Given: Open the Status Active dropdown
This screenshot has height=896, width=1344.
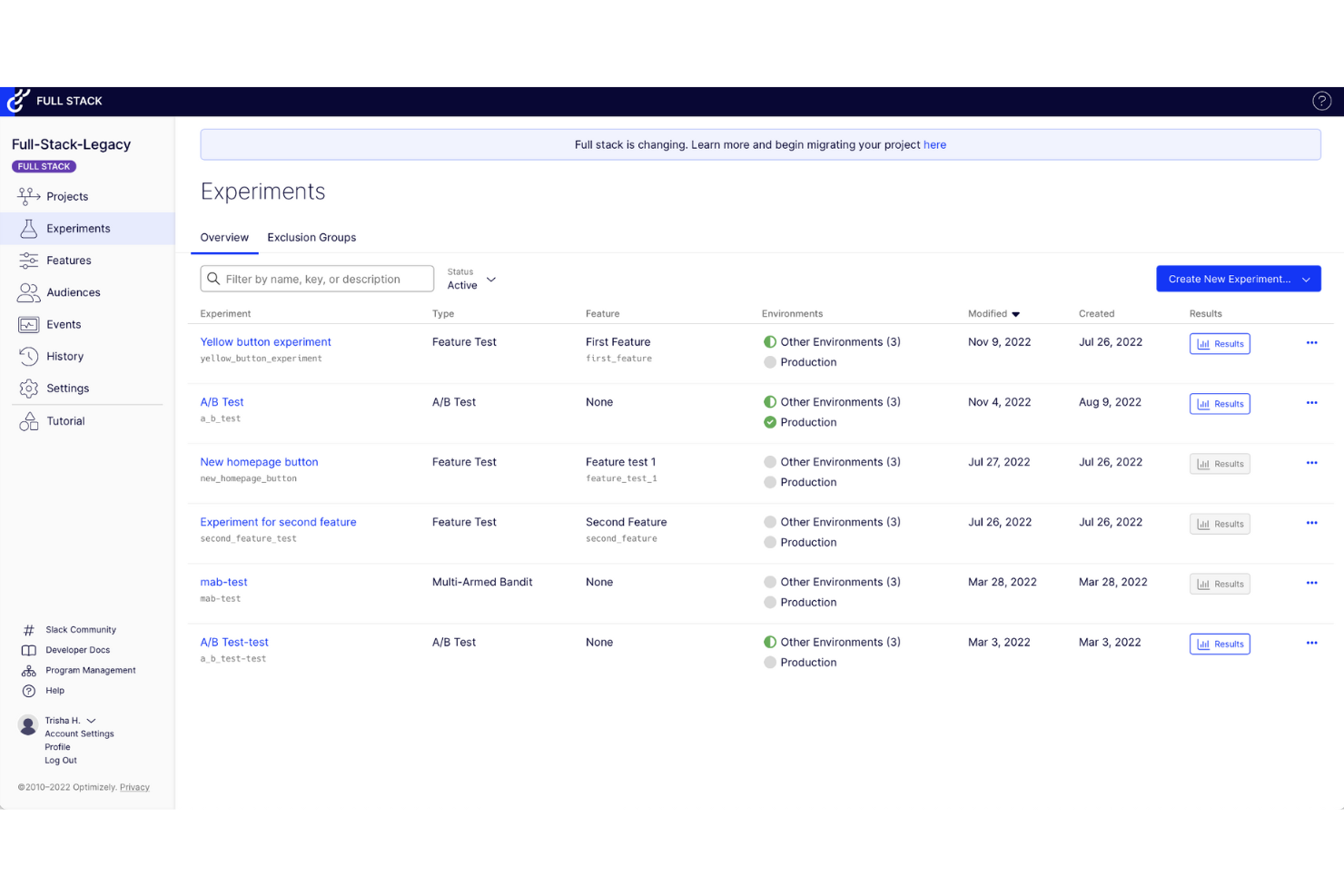Looking at the screenshot, I should 471,279.
